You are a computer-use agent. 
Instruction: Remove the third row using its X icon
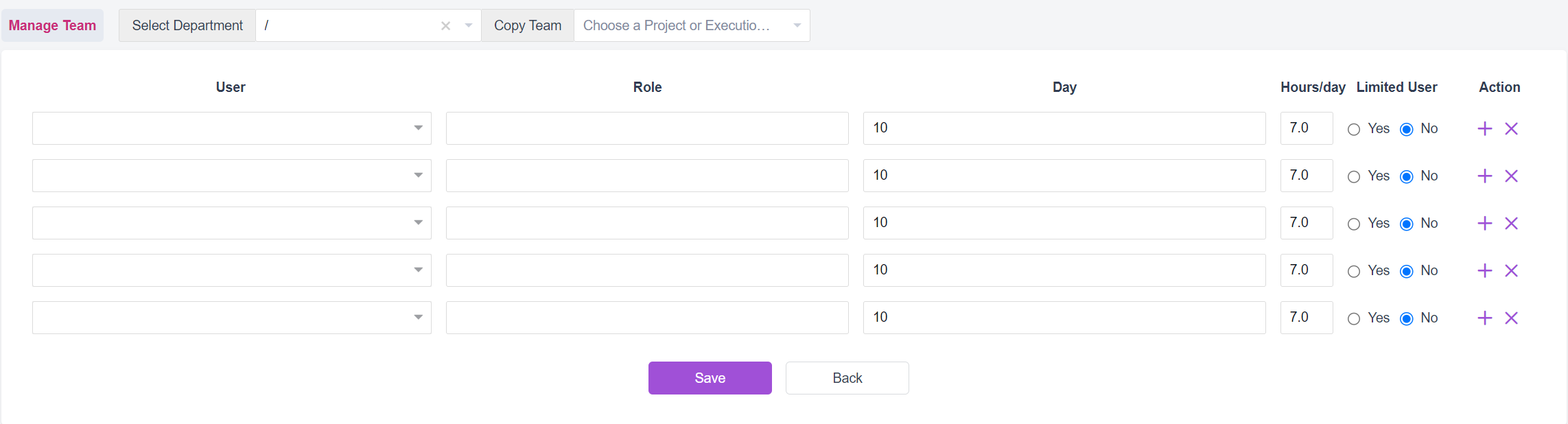tap(1511, 224)
